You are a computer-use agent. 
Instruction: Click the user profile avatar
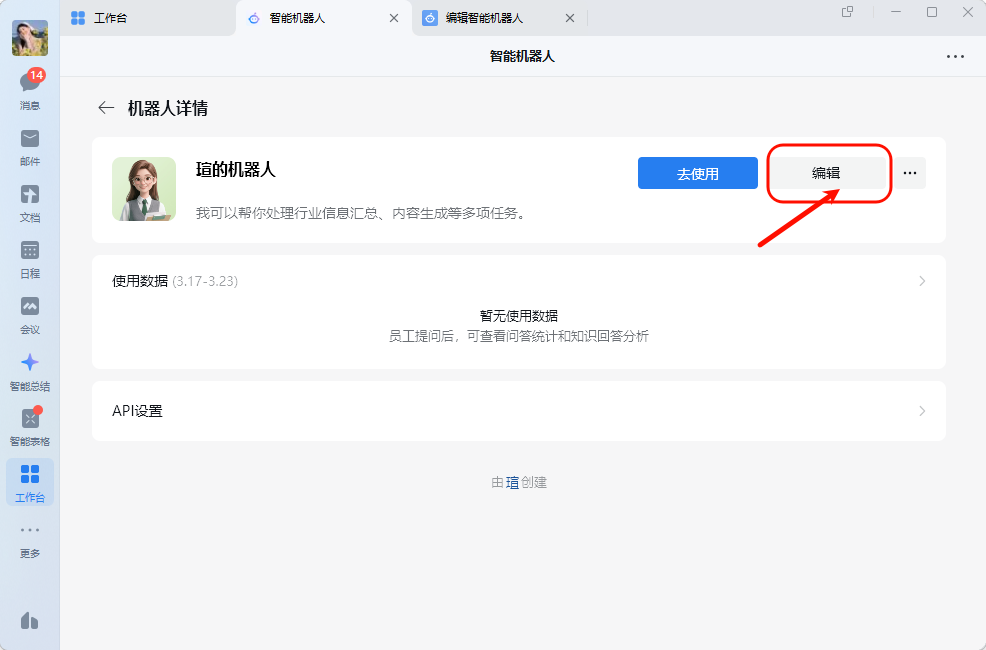tap(30, 37)
